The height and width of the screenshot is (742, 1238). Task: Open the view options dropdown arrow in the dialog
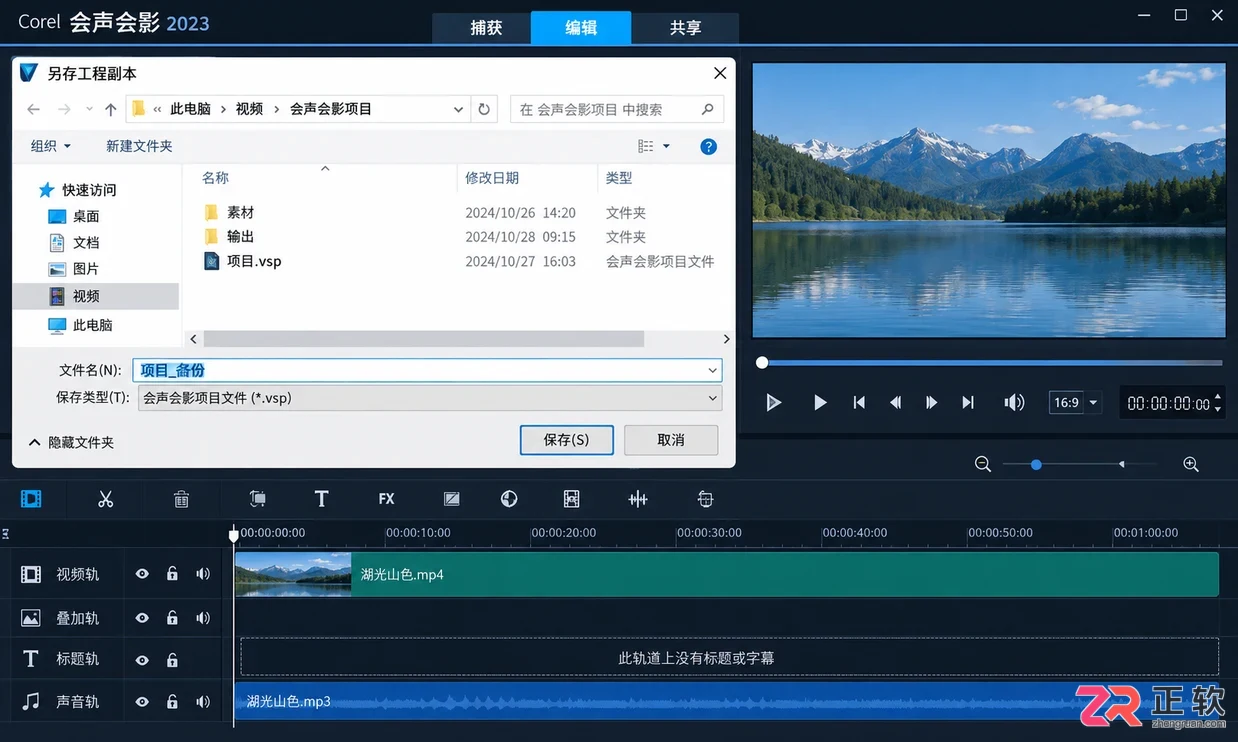[x=666, y=146]
